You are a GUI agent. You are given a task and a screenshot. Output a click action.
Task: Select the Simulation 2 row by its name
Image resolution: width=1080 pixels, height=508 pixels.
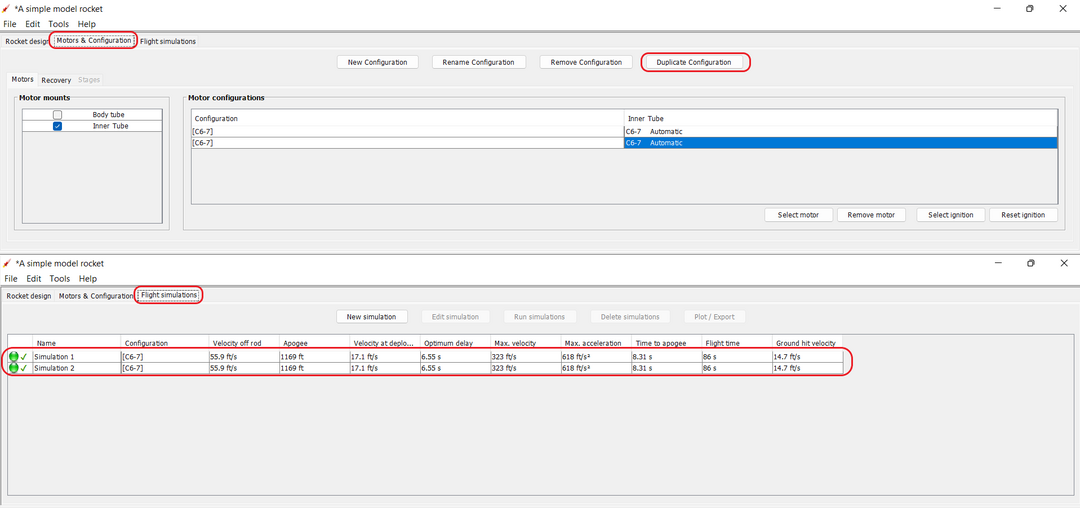[x=54, y=368]
